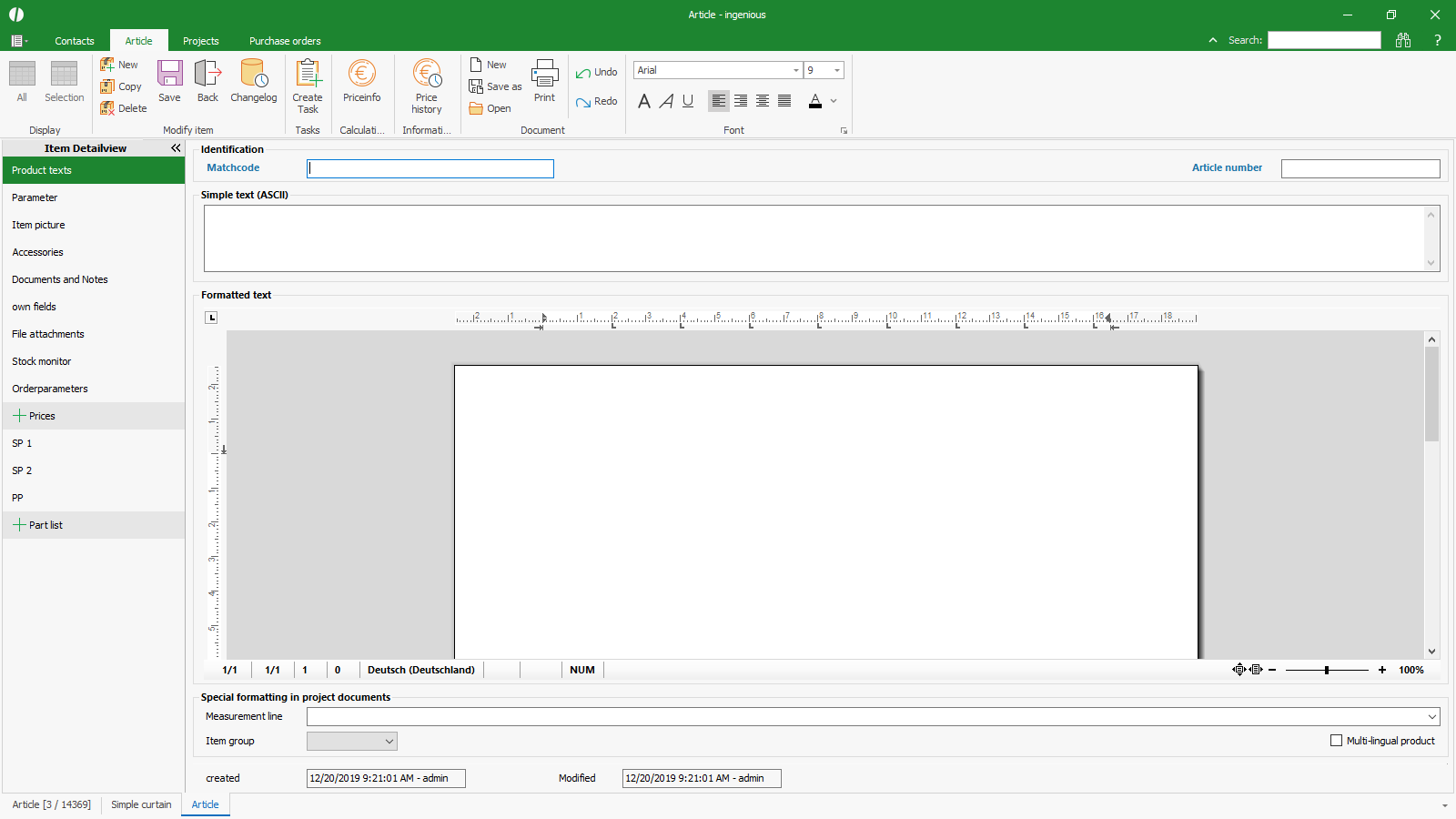Toggle underline formatting
Viewport: 1456px width, 819px height.
tap(688, 101)
